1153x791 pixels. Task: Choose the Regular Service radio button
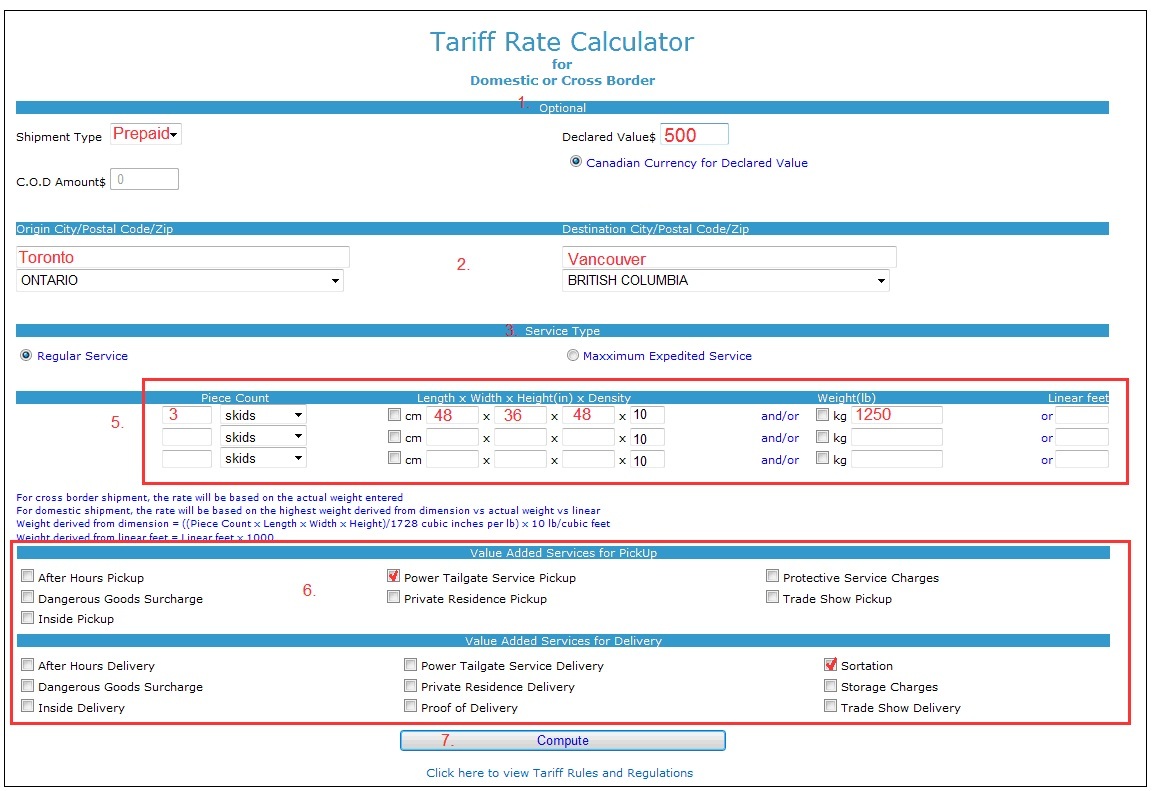[27, 355]
